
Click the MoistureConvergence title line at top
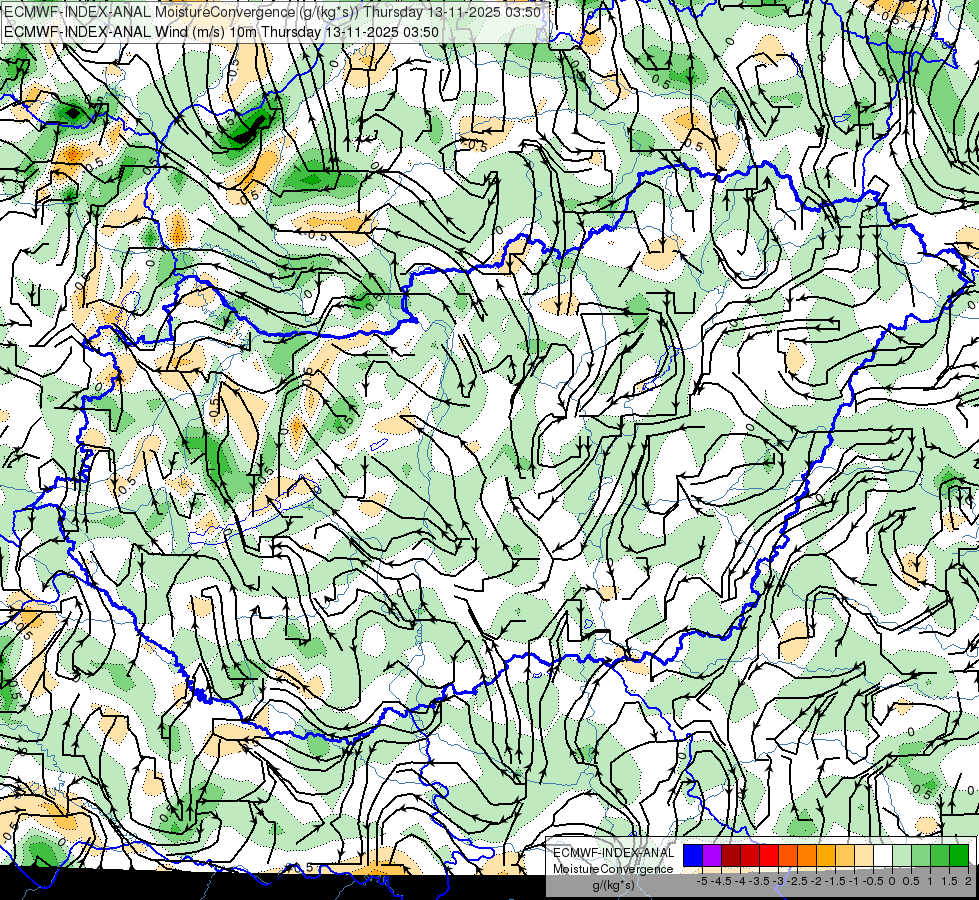click(x=272, y=12)
